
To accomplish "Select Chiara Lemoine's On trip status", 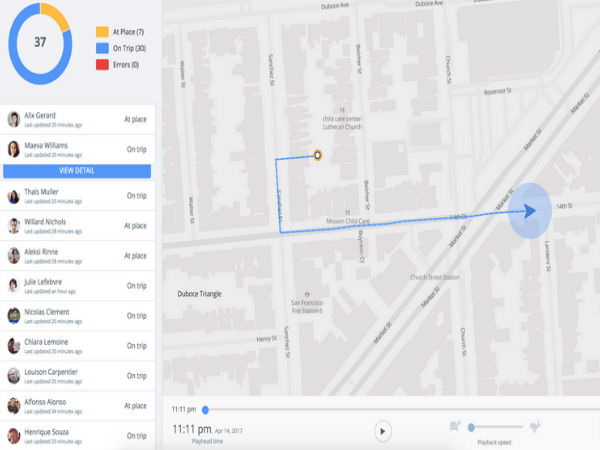I will pyautogui.click(x=136, y=346).
